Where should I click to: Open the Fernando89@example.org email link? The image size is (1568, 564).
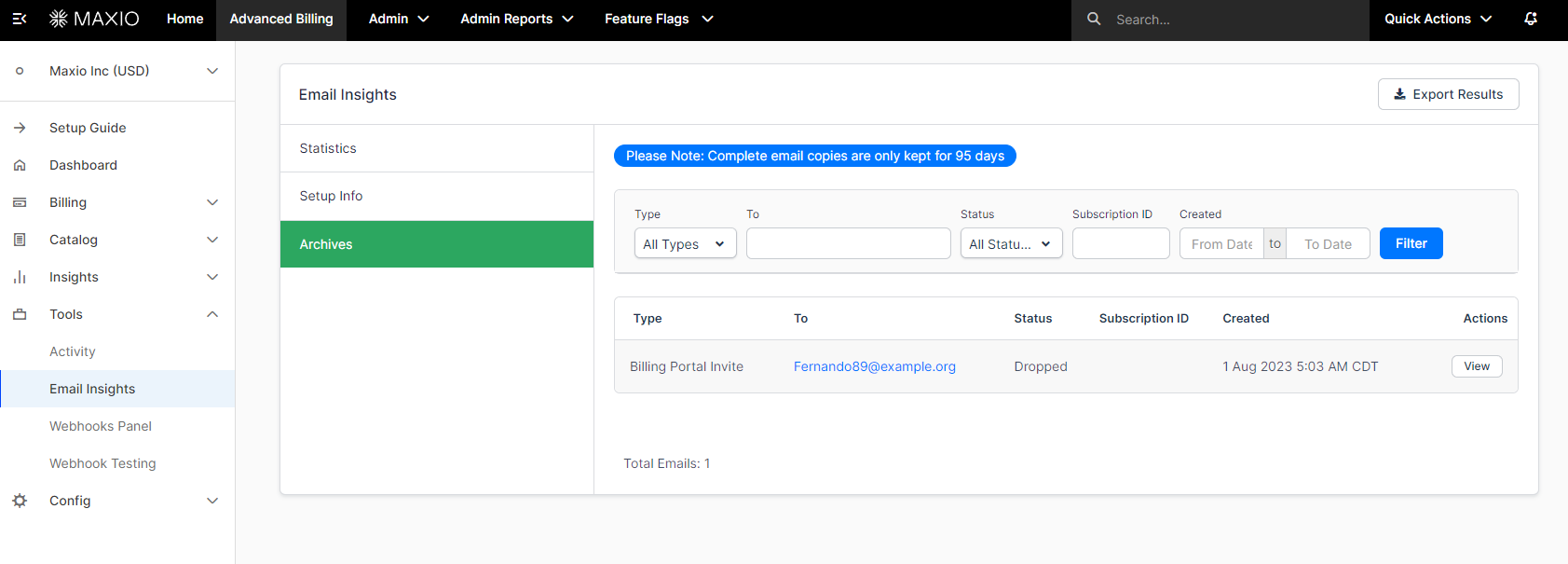[x=874, y=366]
